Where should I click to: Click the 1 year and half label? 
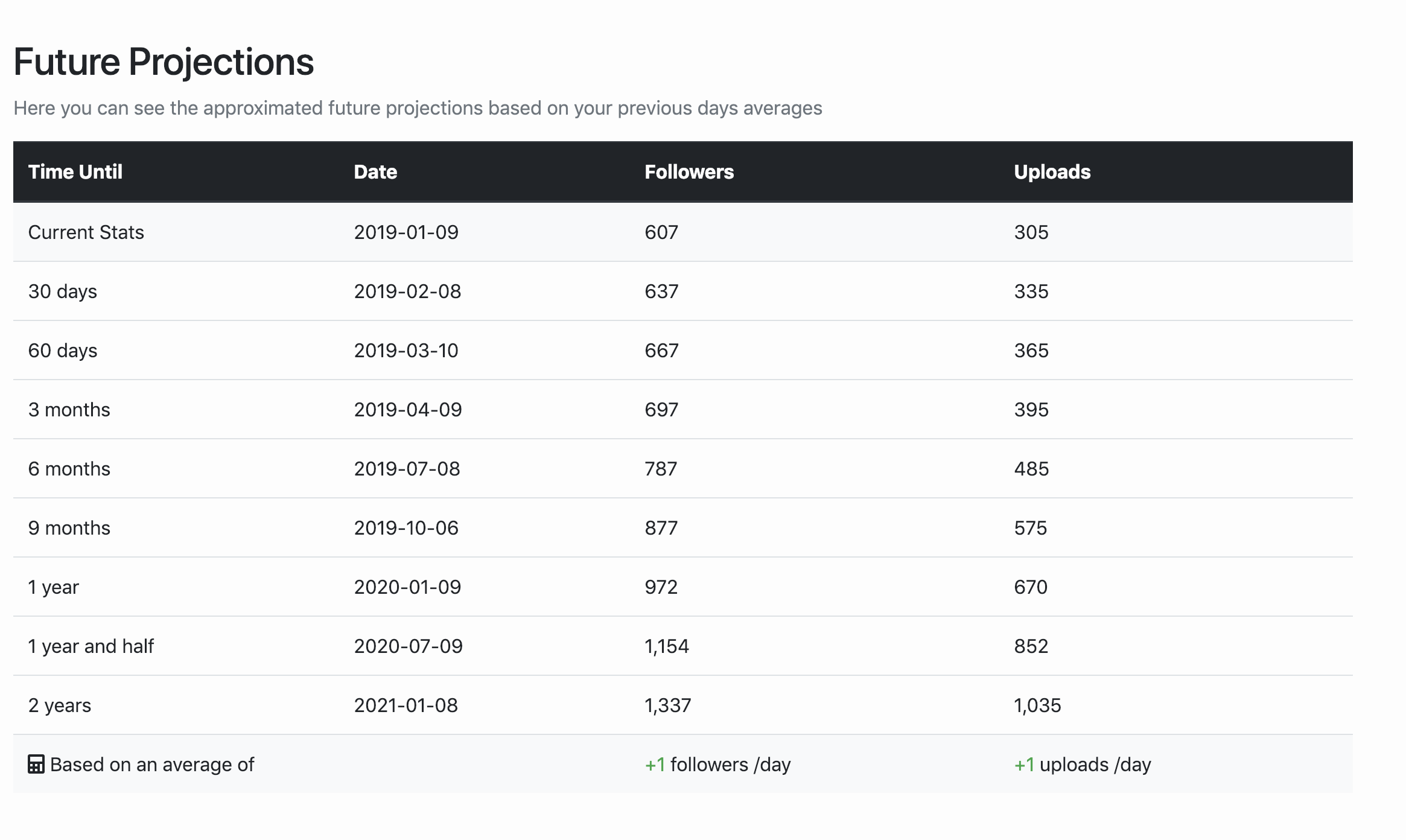pos(91,646)
